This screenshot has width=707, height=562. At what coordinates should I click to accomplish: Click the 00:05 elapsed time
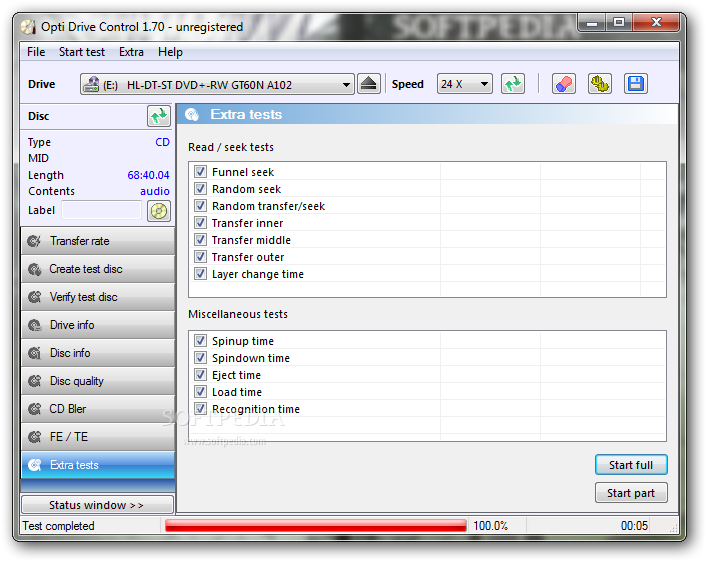pos(634,526)
